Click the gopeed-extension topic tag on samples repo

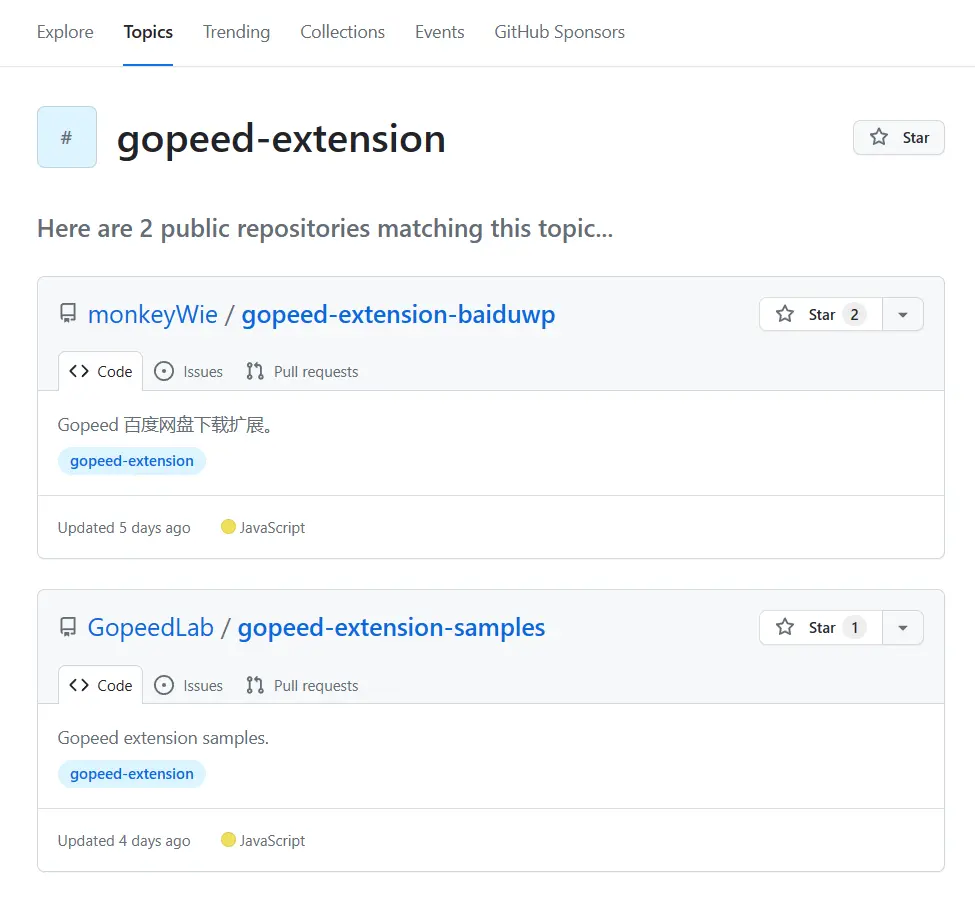point(131,773)
